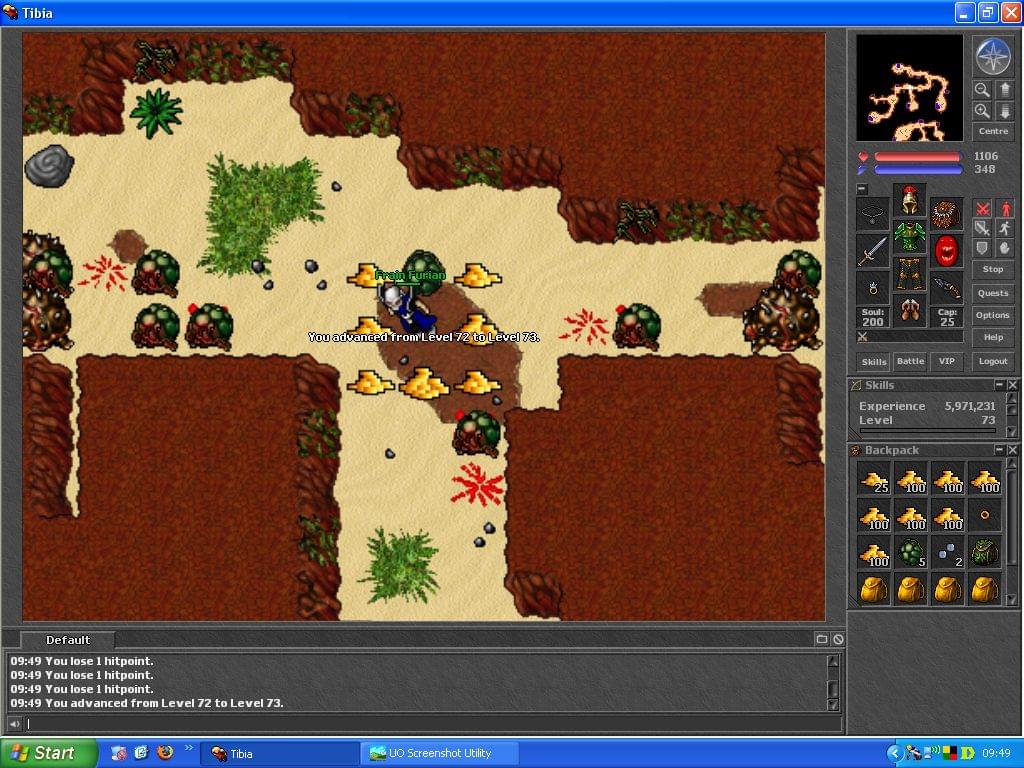Switch to UO Screenshot Utility taskbar item
Screen dimensions: 1024x768
[x=440, y=754]
